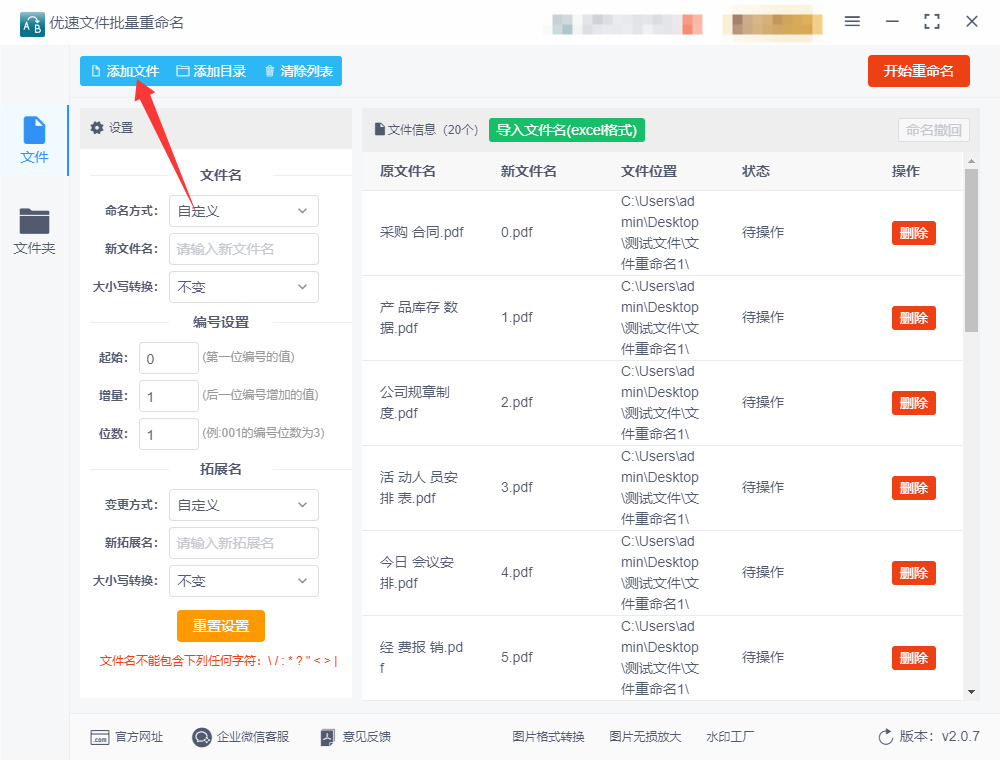Click the version refresh icon
Viewport: 1000px width, 760px height.
click(x=886, y=737)
